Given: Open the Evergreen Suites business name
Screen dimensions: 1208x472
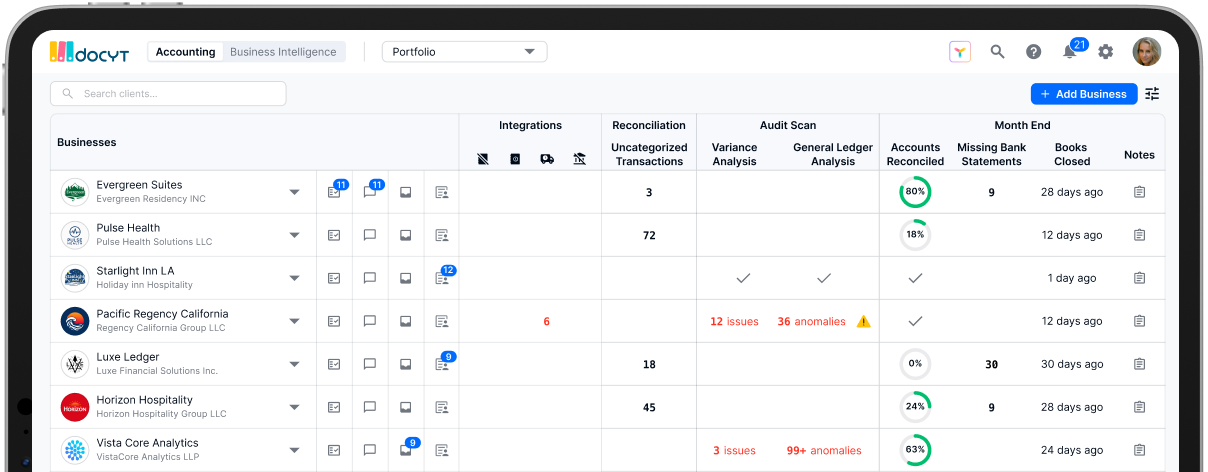Looking at the screenshot, I should pyautogui.click(x=139, y=185).
